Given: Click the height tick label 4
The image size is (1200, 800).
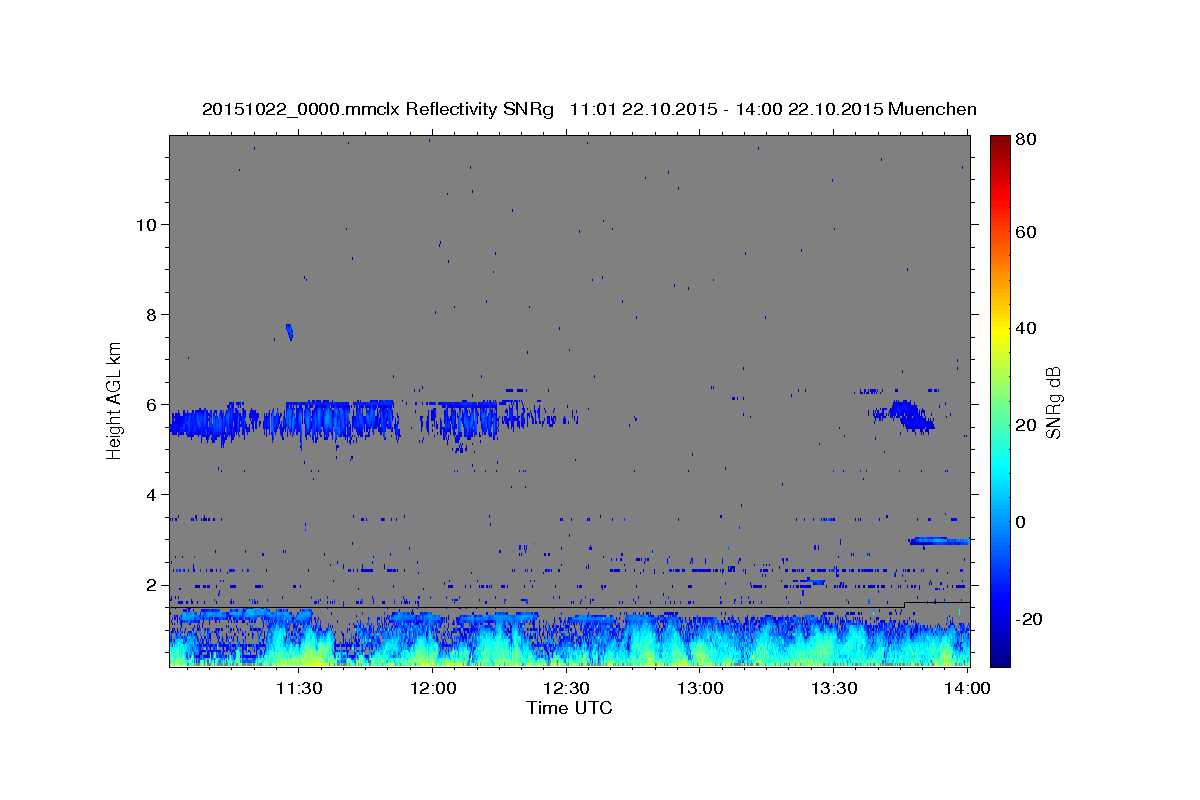Looking at the screenshot, I should (x=152, y=494).
